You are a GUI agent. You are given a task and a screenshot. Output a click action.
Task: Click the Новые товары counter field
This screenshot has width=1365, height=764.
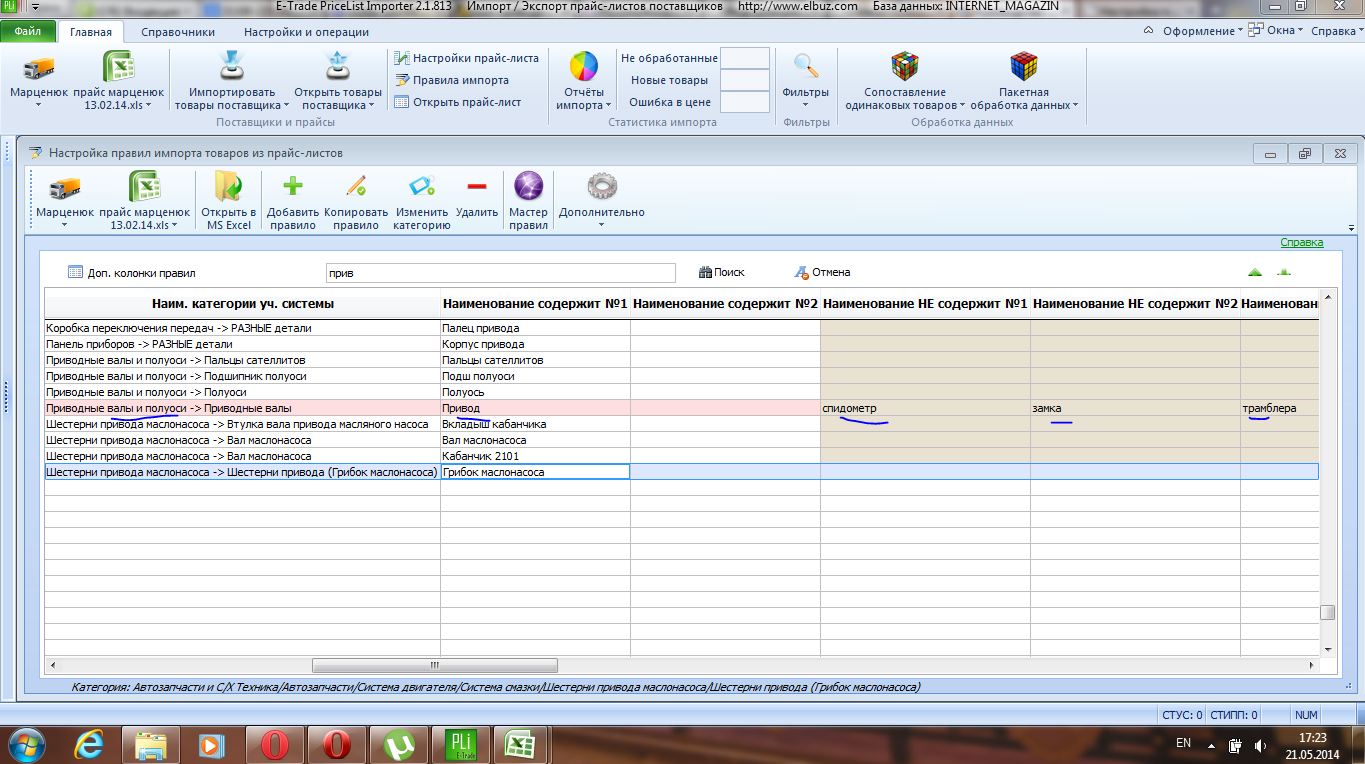(745, 80)
